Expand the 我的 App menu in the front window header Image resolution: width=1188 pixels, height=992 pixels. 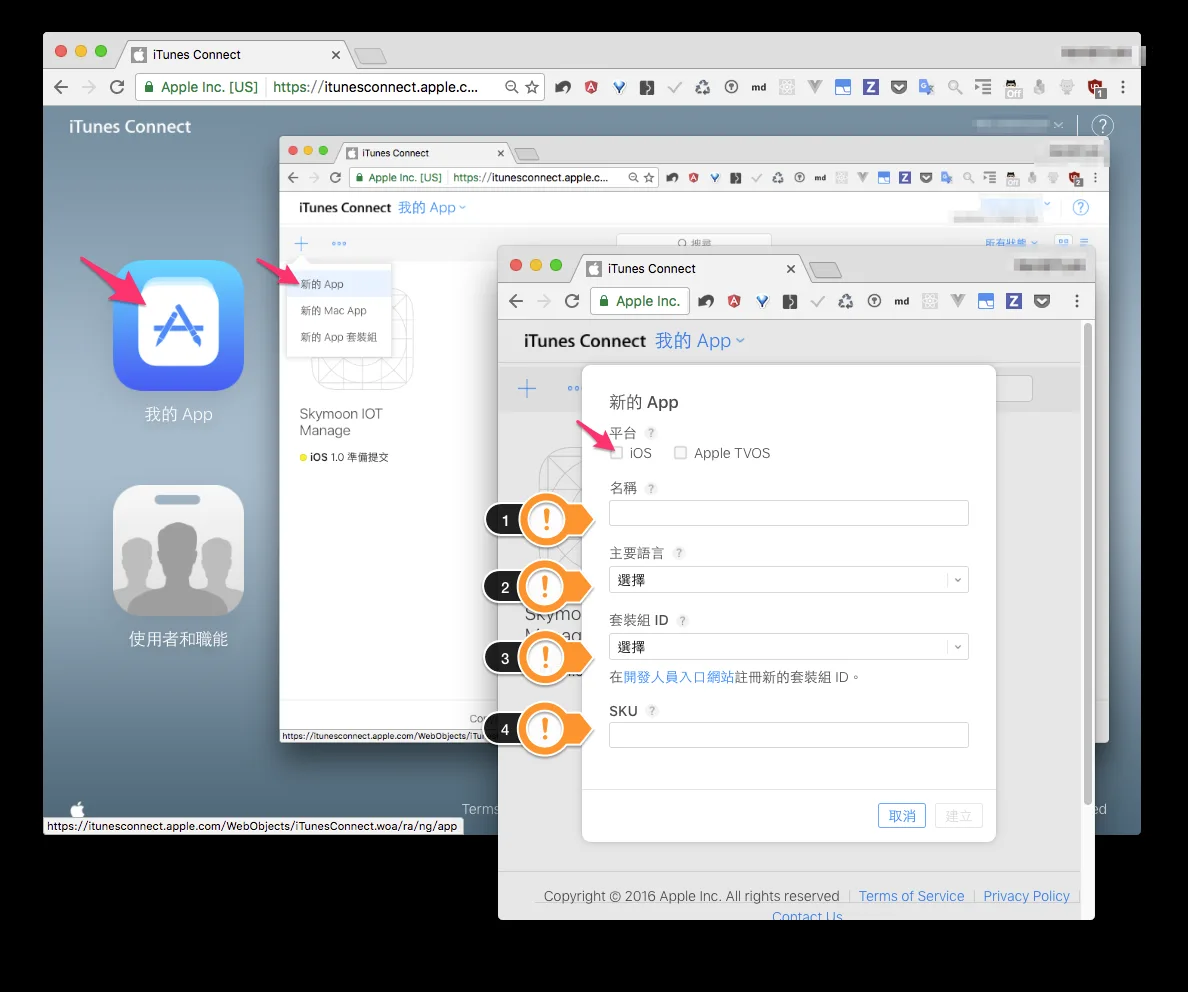(x=699, y=341)
